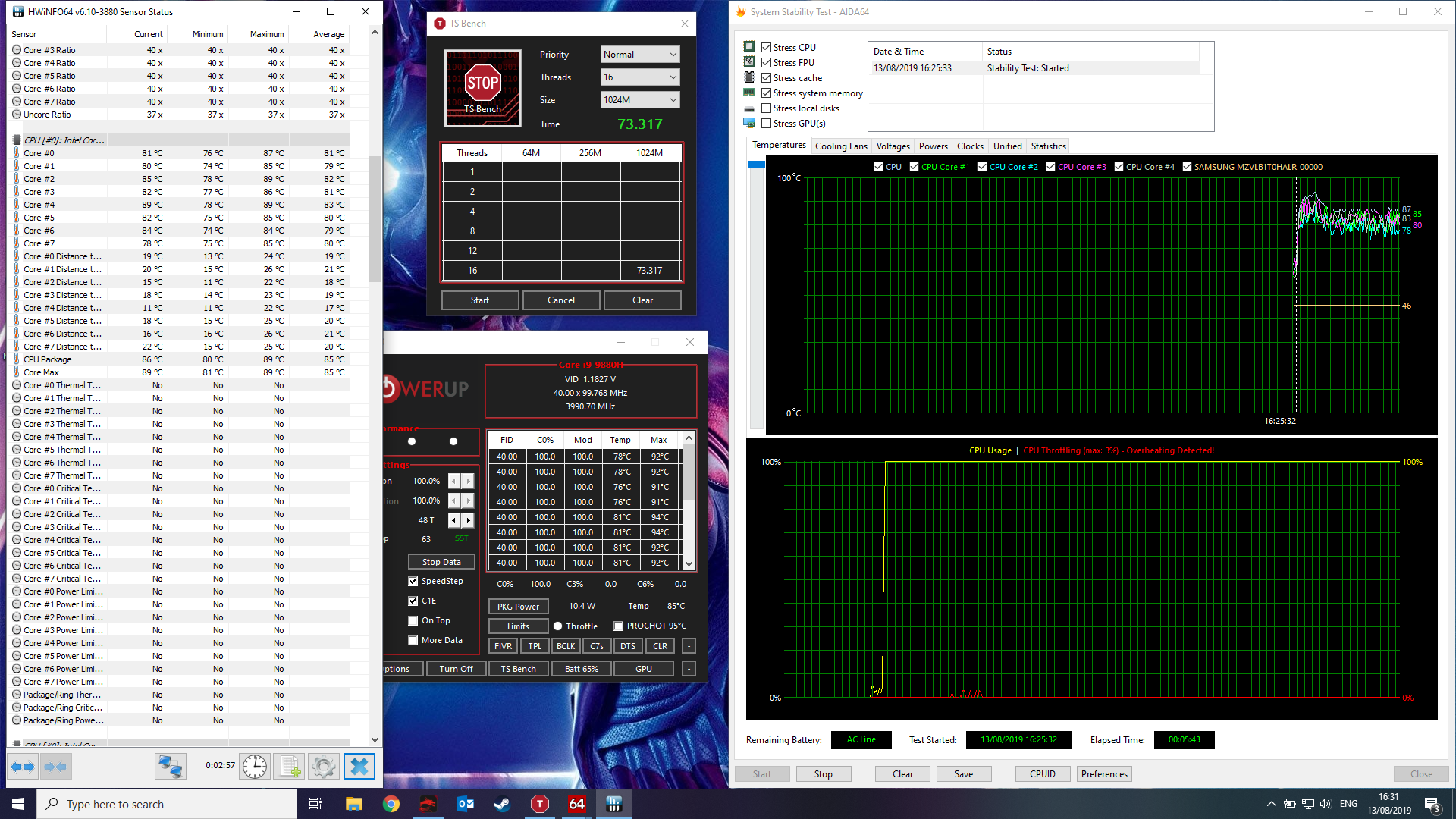Click HWiNFO skip-right arrows icon
The width and height of the screenshot is (1456, 819).
(55, 767)
